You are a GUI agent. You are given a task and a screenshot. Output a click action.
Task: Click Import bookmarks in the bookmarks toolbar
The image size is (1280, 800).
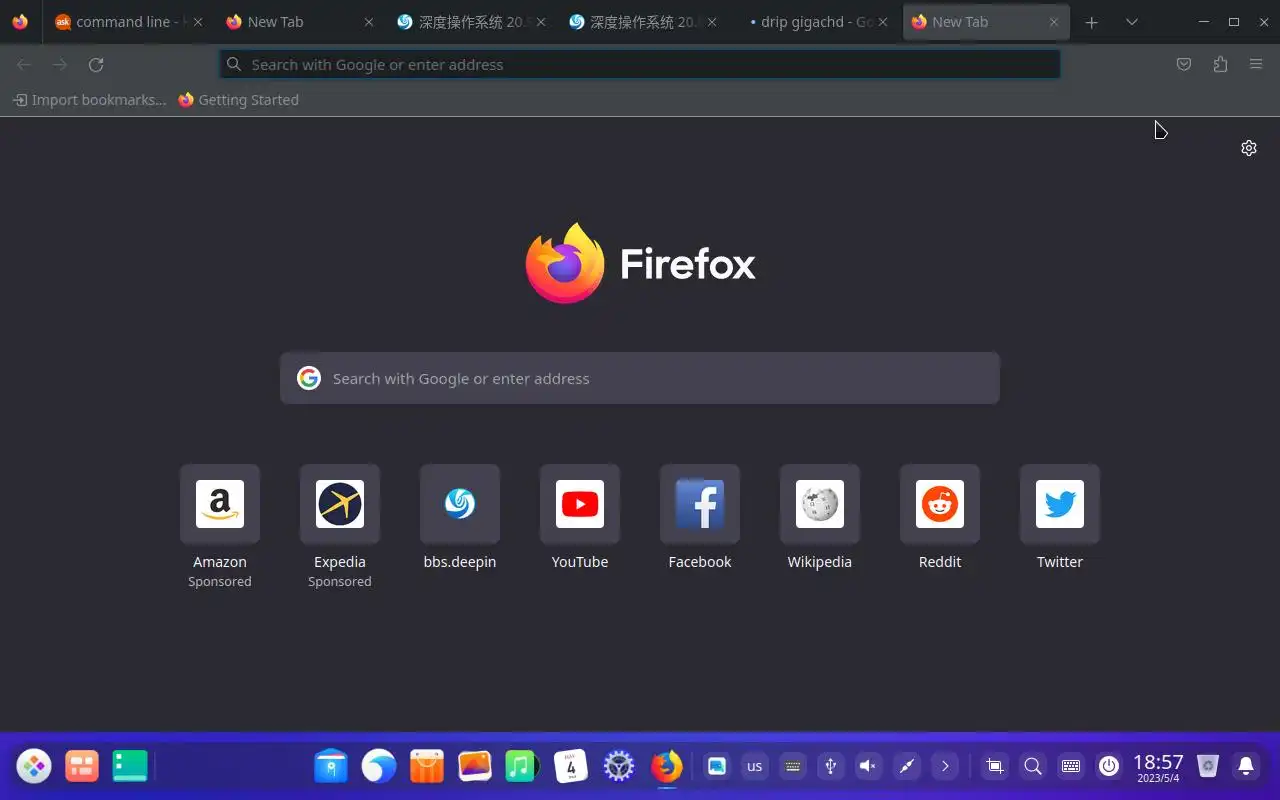pyautogui.click(x=89, y=100)
